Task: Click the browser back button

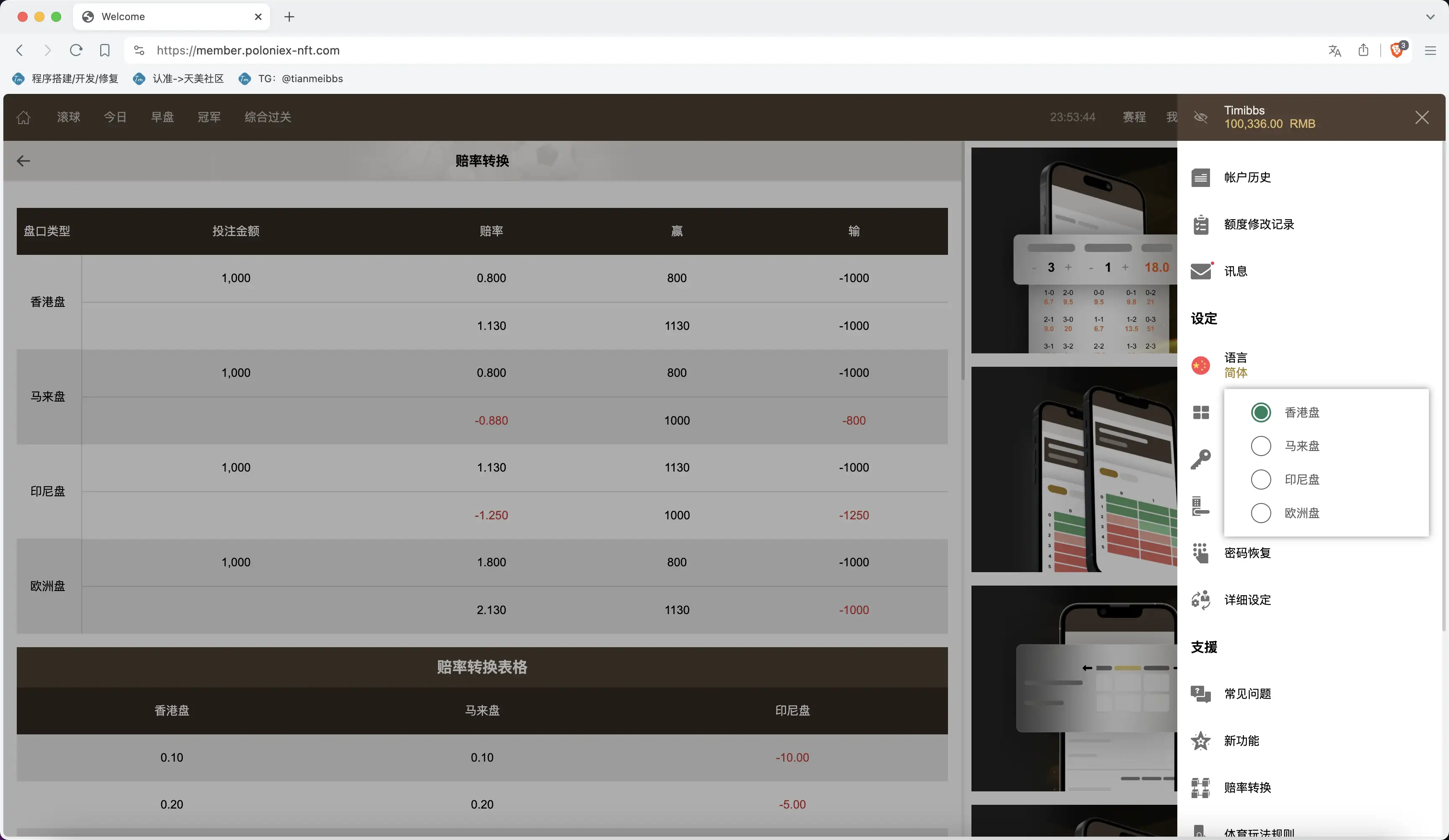Action: tap(20, 51)
